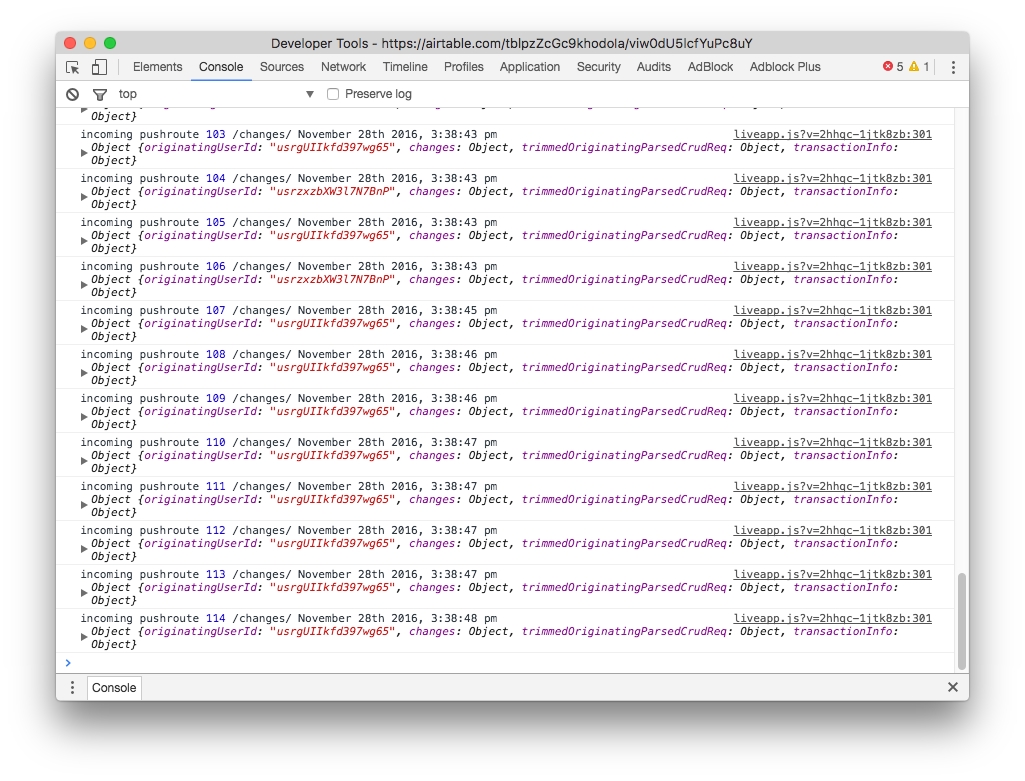Clear the console with the ban icon

tap(70, 93)
